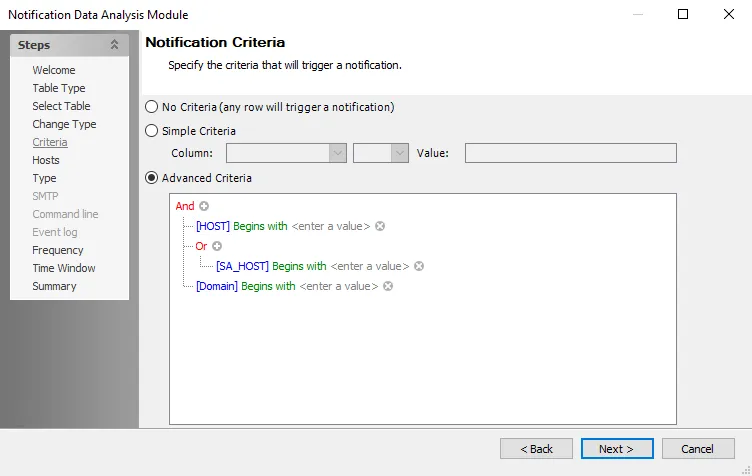Click the Steps panel header
Screen dimensions: 752x476
70,45
